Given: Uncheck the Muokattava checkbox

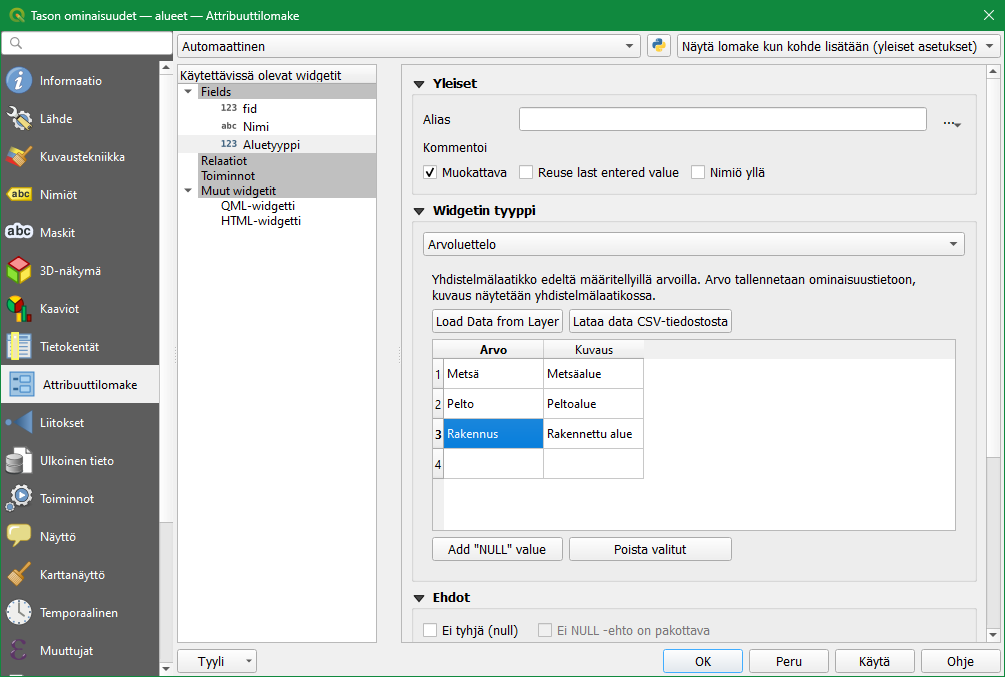Looking at the screenshot, I should click(431, 172).
